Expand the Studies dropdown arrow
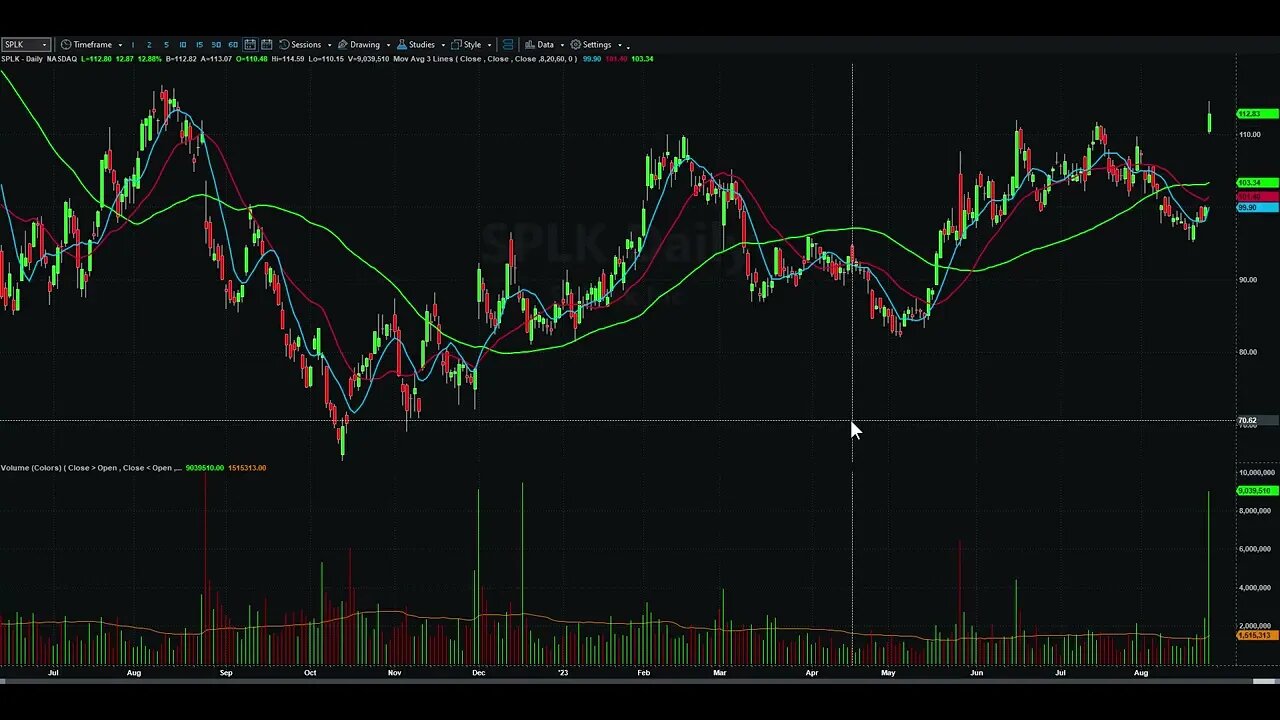The image size is (1280, 720). tap(443, 45)
